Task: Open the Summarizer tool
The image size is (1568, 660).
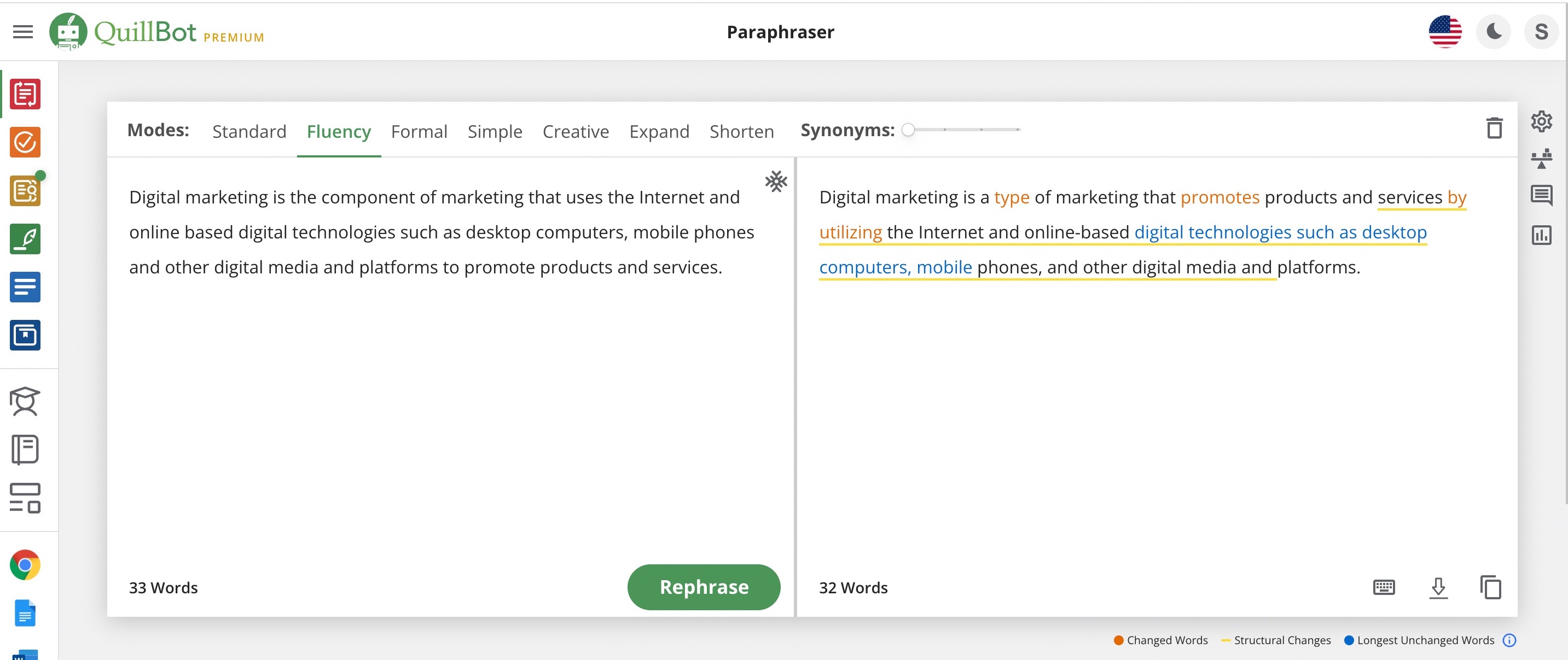Action: coord(25,287)
